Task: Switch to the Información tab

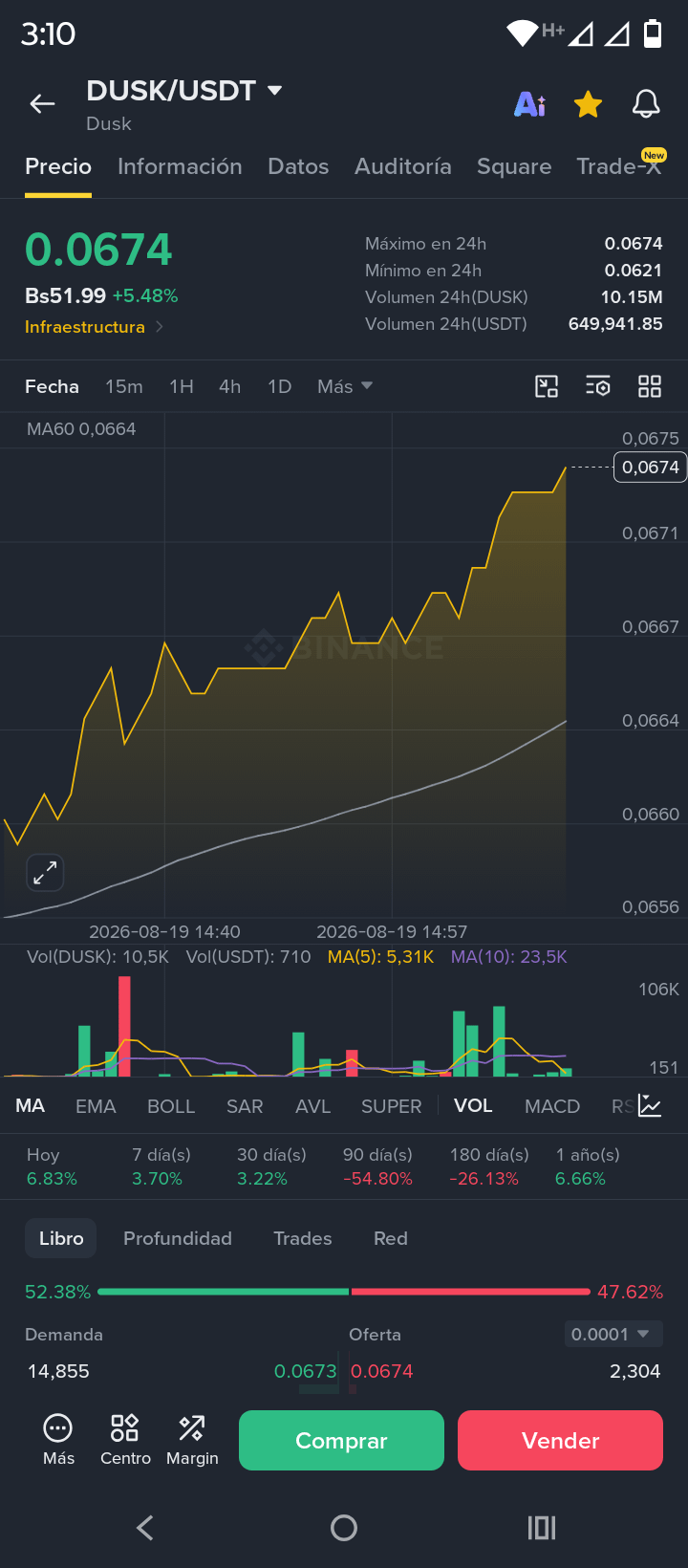Action: click(x=180, y=166)
